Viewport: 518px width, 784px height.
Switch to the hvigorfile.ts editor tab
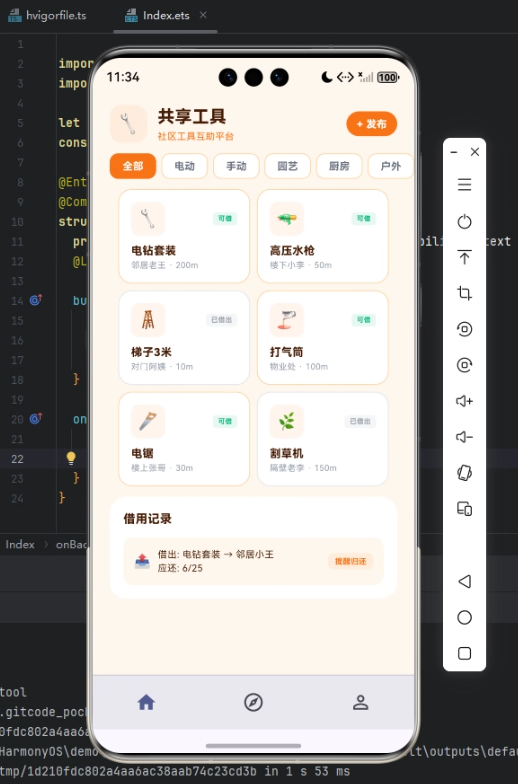coord(48,16)
